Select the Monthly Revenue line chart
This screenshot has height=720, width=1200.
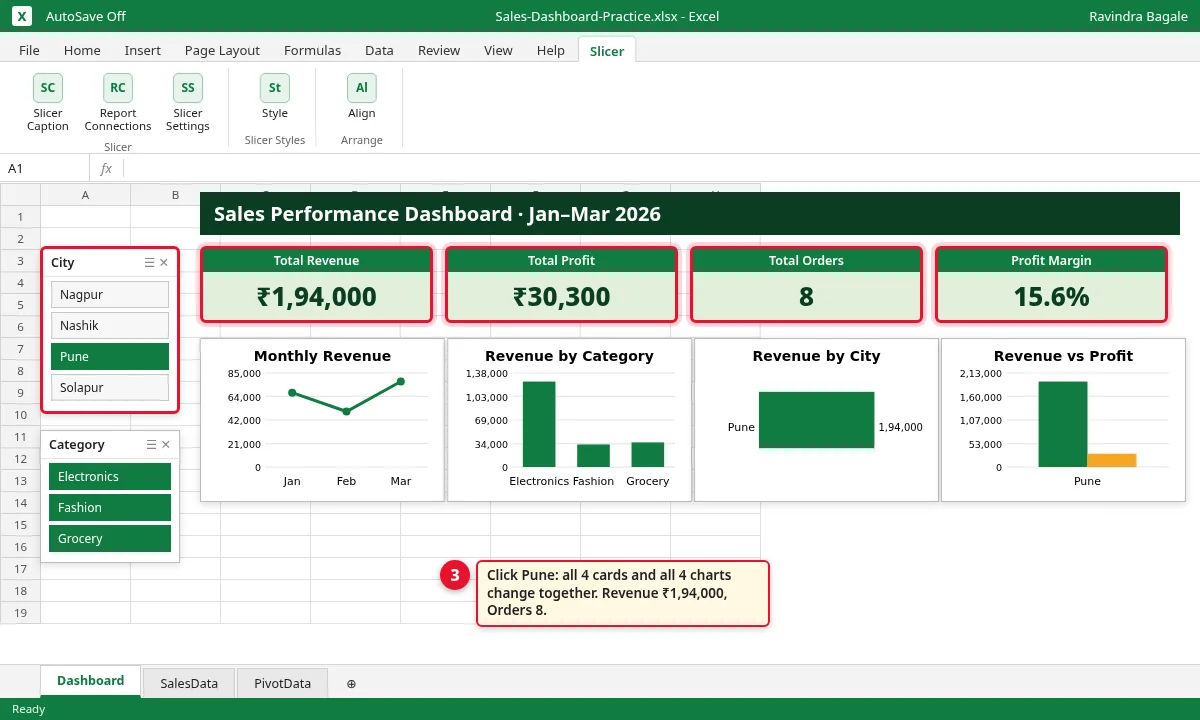pyautogui.click(x=322, y=420)
